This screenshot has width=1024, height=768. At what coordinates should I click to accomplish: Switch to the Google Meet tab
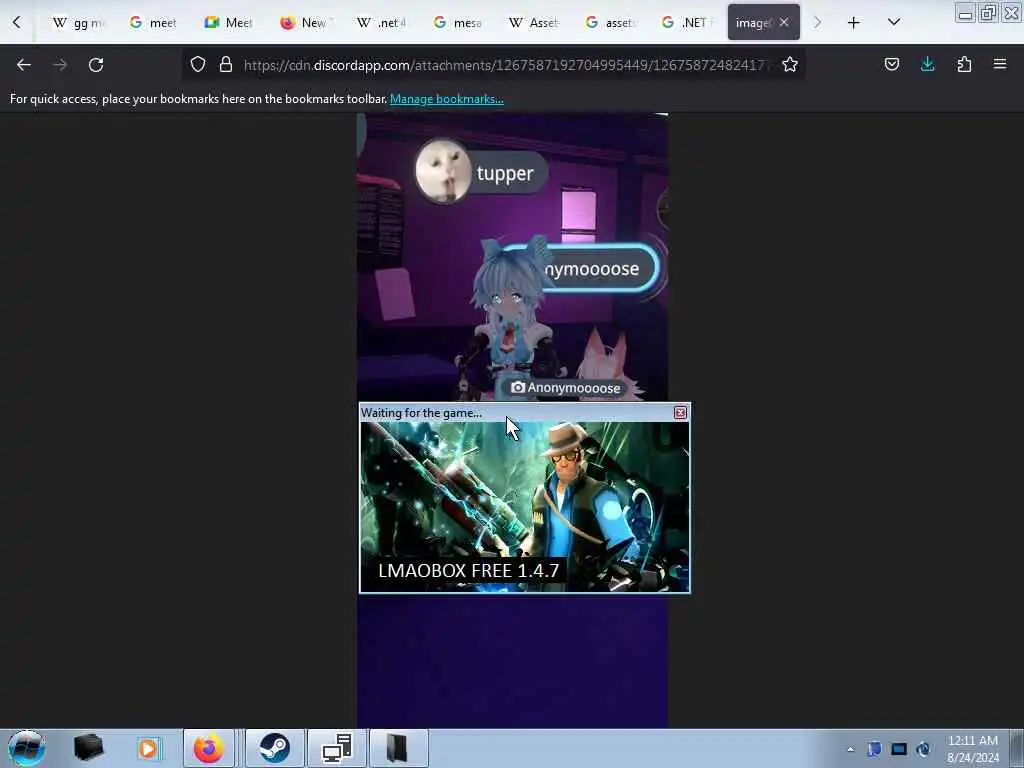(x=229, y=23)
